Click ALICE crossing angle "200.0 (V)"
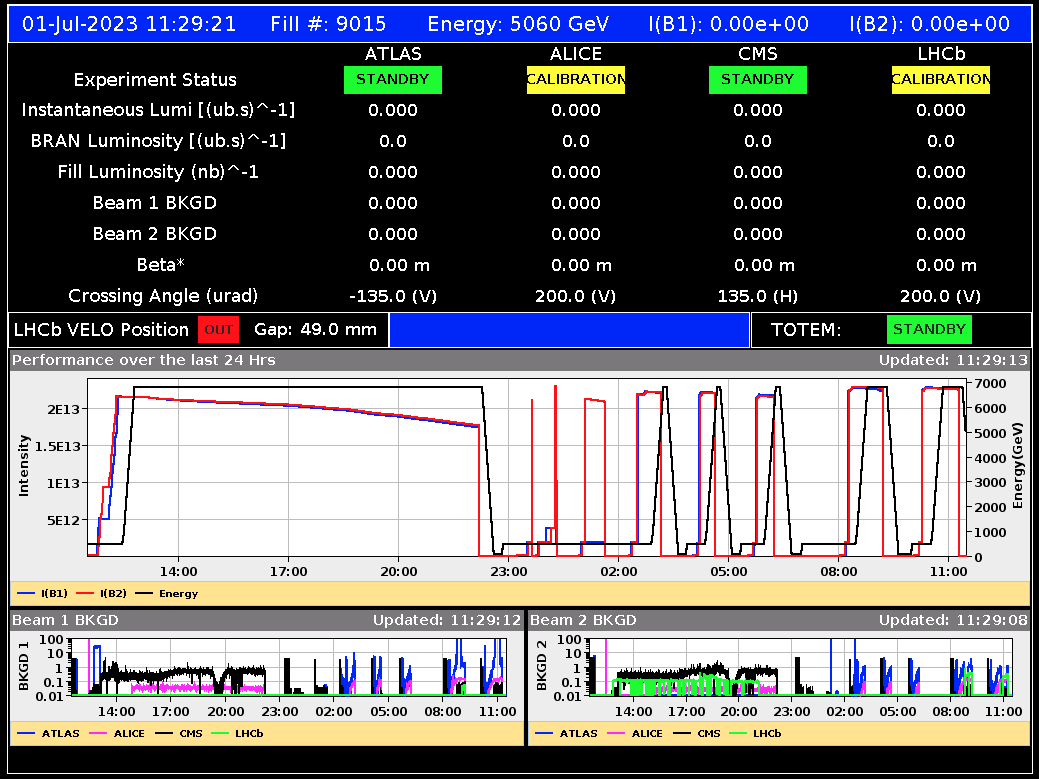The image size is (1039, 779). pos(576,296)
